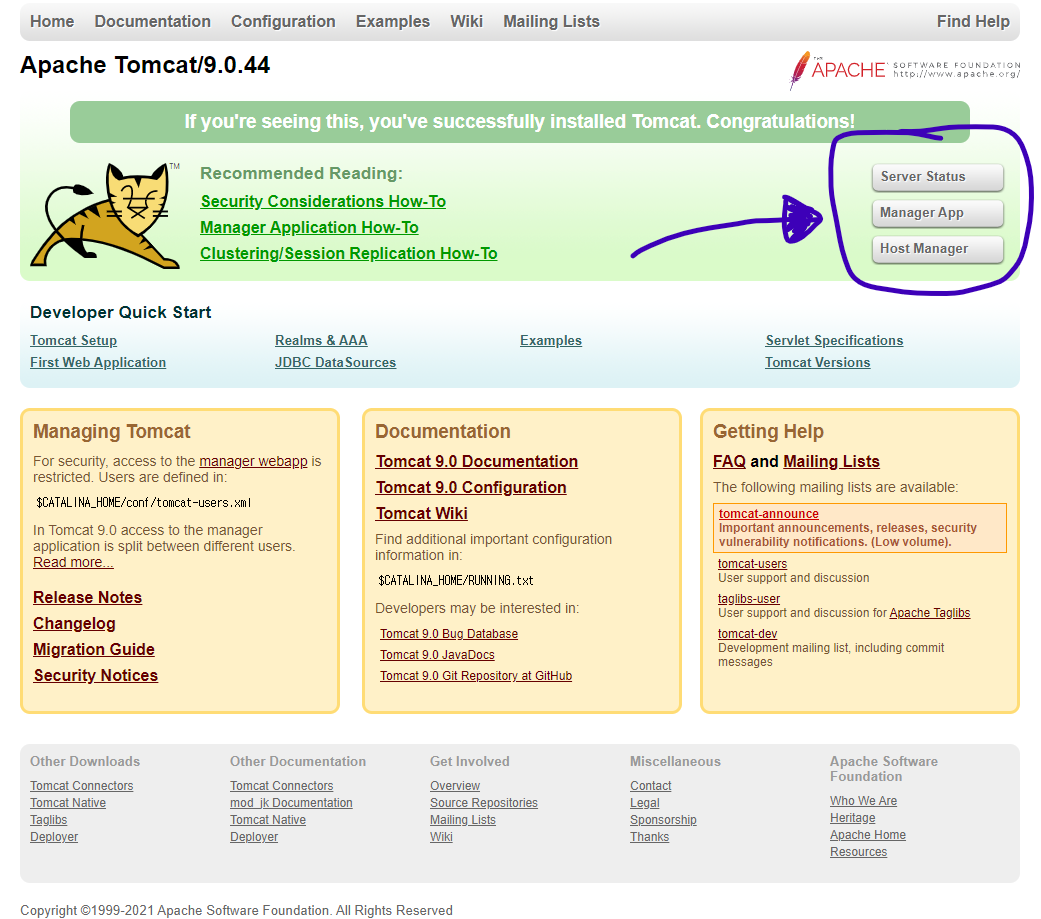Open the Manager App button

point(937,212)
